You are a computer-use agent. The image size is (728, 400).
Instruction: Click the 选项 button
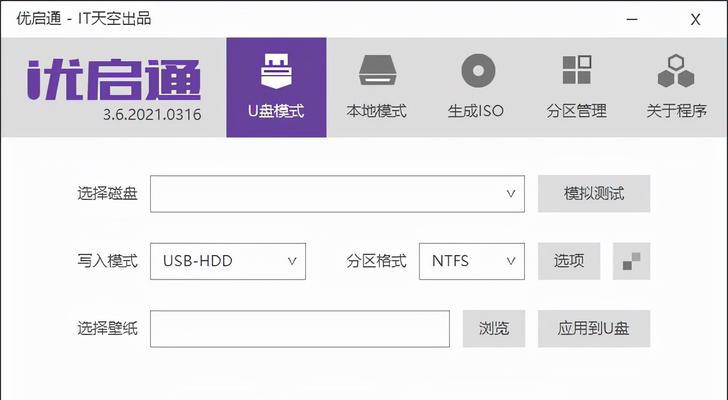click(569, 261)
